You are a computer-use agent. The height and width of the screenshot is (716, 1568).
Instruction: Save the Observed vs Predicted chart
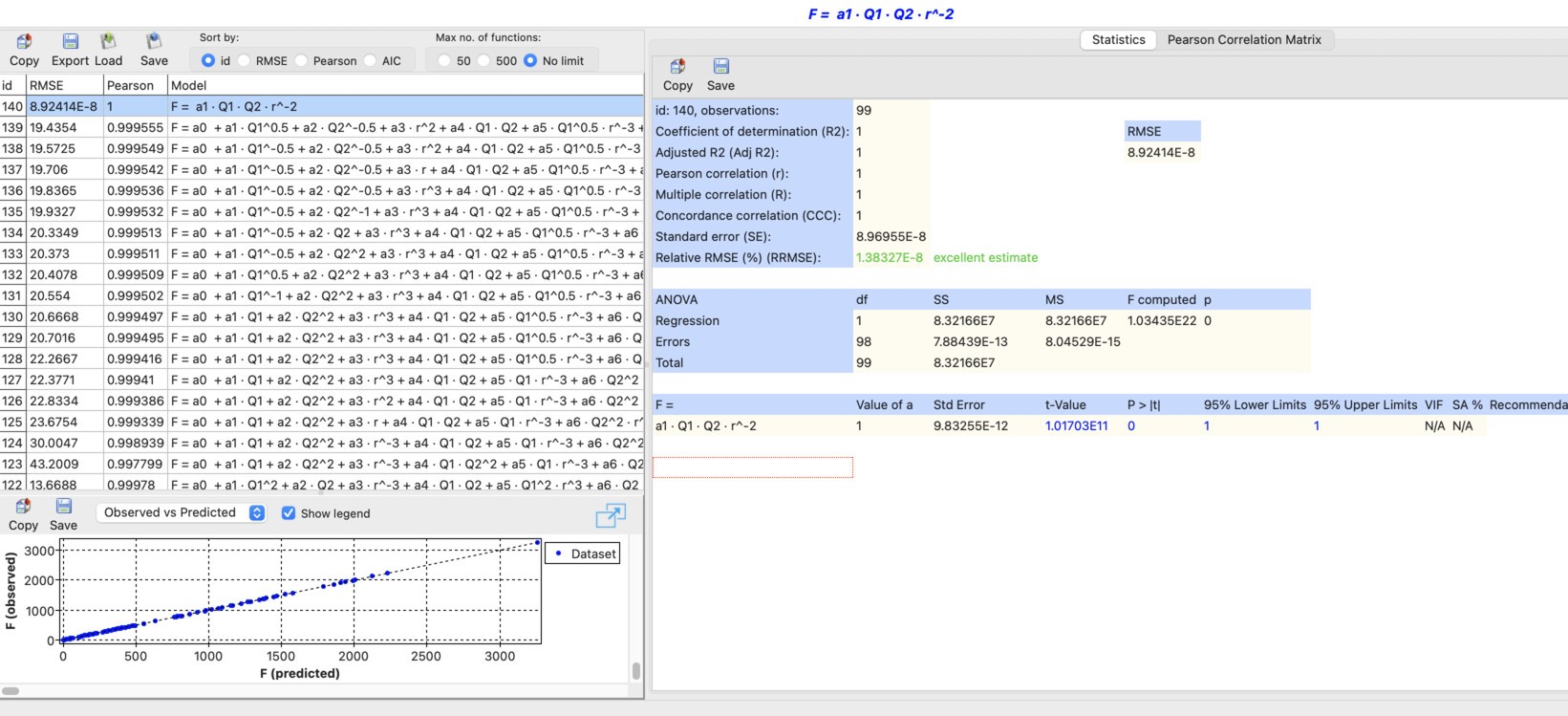click(x=63, y=507)
